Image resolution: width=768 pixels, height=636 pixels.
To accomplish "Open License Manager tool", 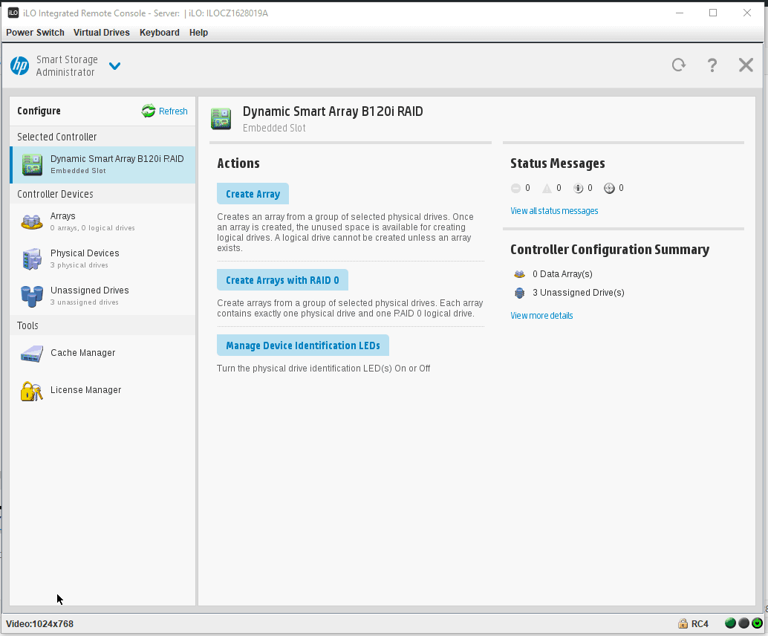I will click(103, 390).
